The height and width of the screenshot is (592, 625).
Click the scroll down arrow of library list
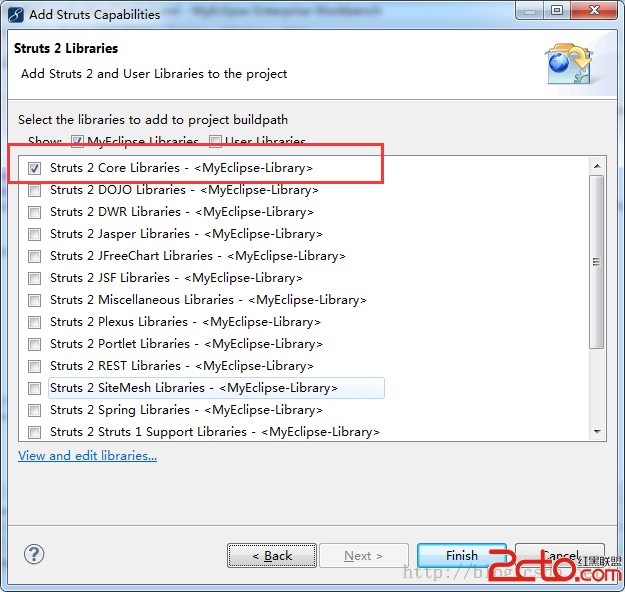(597, 432)
